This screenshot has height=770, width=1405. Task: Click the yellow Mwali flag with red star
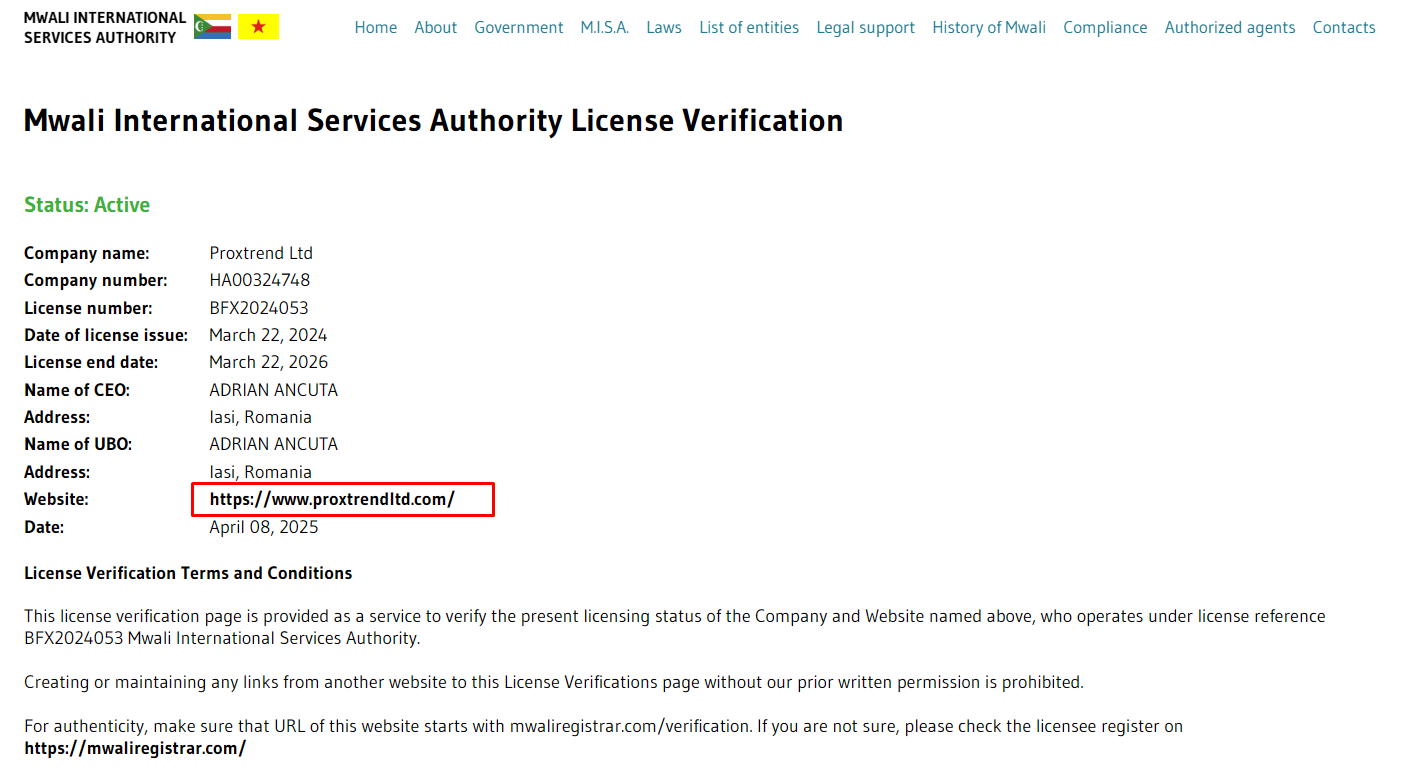pos(258,27)
